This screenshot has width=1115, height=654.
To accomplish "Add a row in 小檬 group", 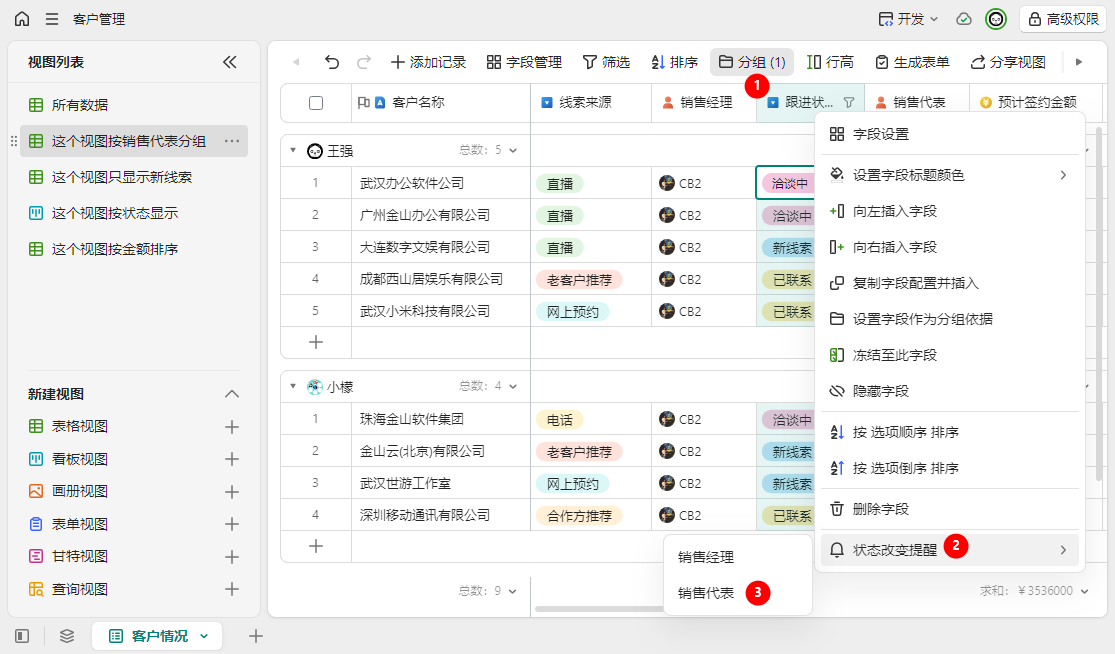I will pos(316,546).
